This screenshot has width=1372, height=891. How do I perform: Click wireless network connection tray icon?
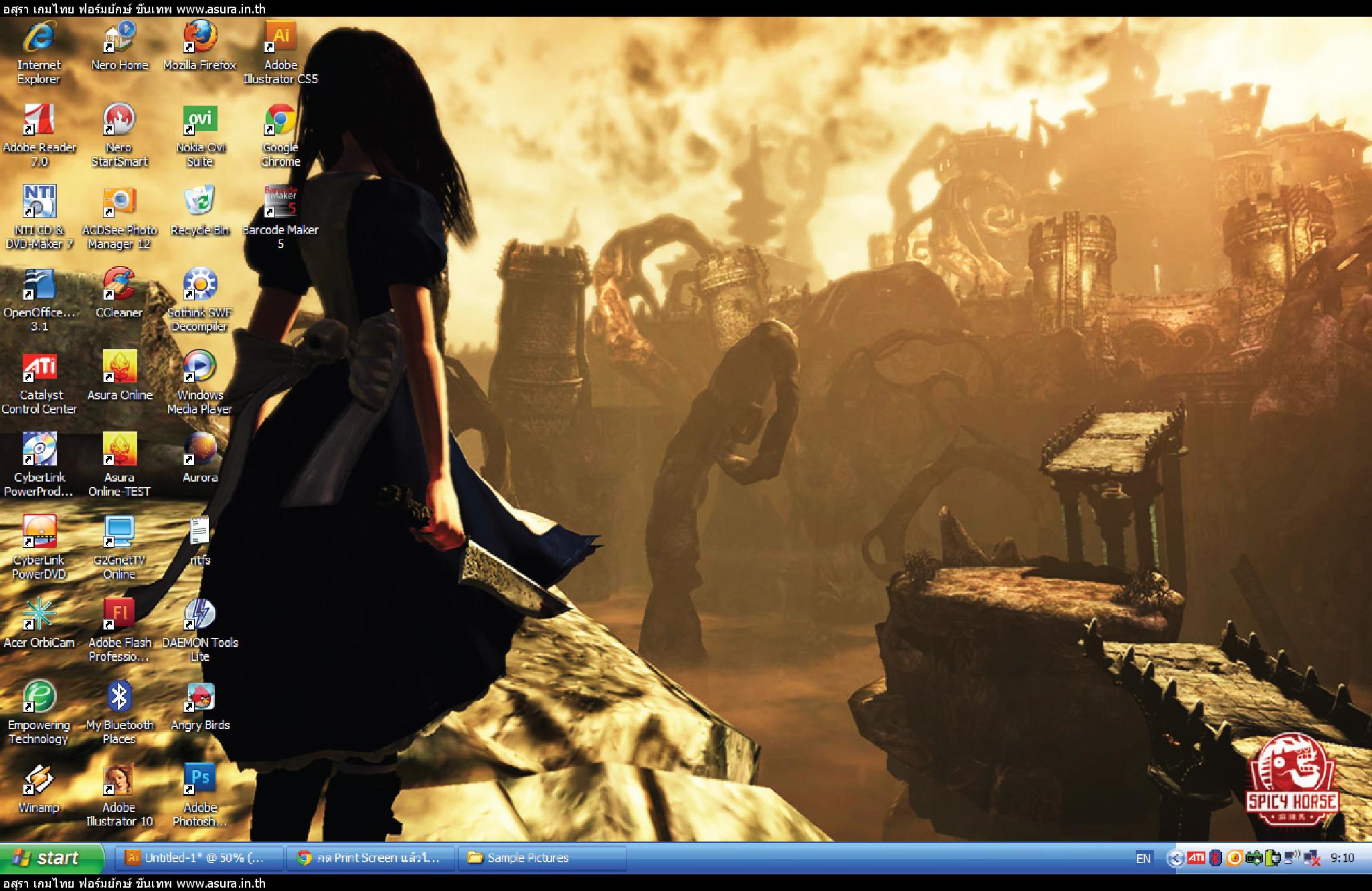click(1292, 858)
